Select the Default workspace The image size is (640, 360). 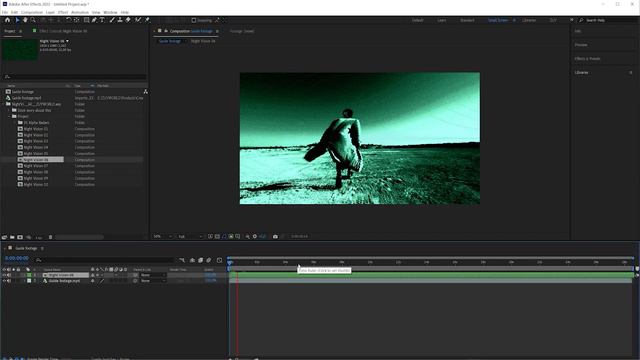tap(418, 20)
